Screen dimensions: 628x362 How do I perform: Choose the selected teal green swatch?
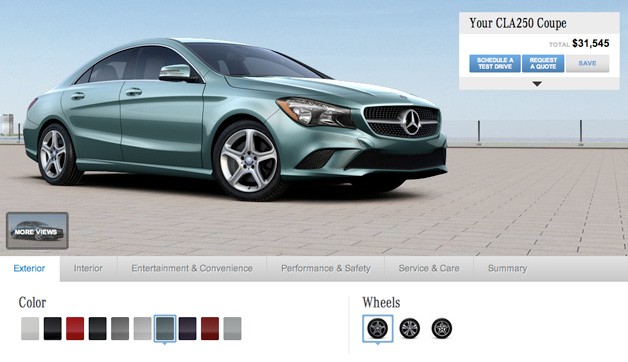click(x=165, y=329)
